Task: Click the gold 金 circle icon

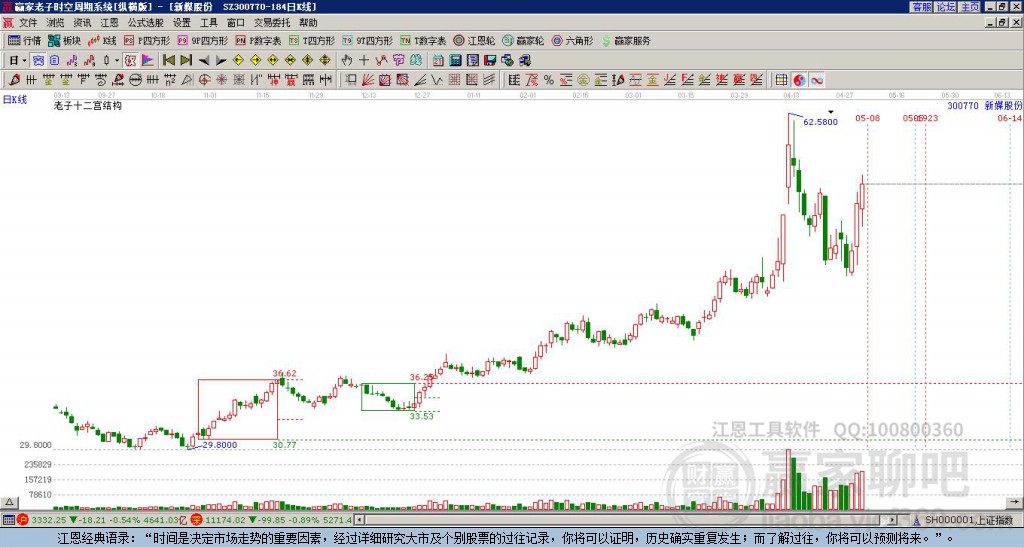Action: coord(583,80)
